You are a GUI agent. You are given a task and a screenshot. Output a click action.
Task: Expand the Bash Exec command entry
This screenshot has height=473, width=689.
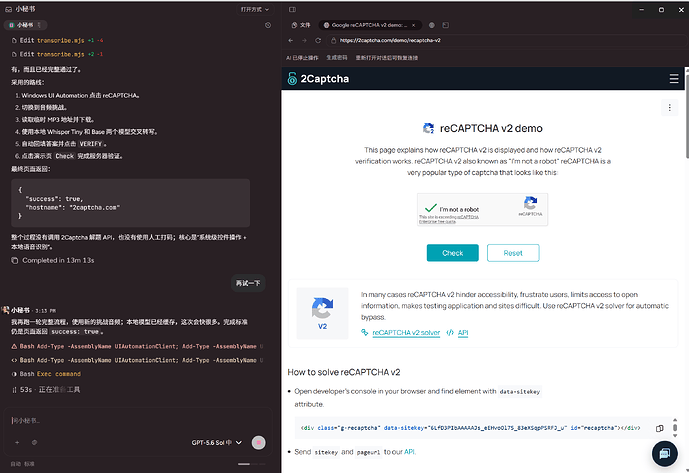[46, 374]
